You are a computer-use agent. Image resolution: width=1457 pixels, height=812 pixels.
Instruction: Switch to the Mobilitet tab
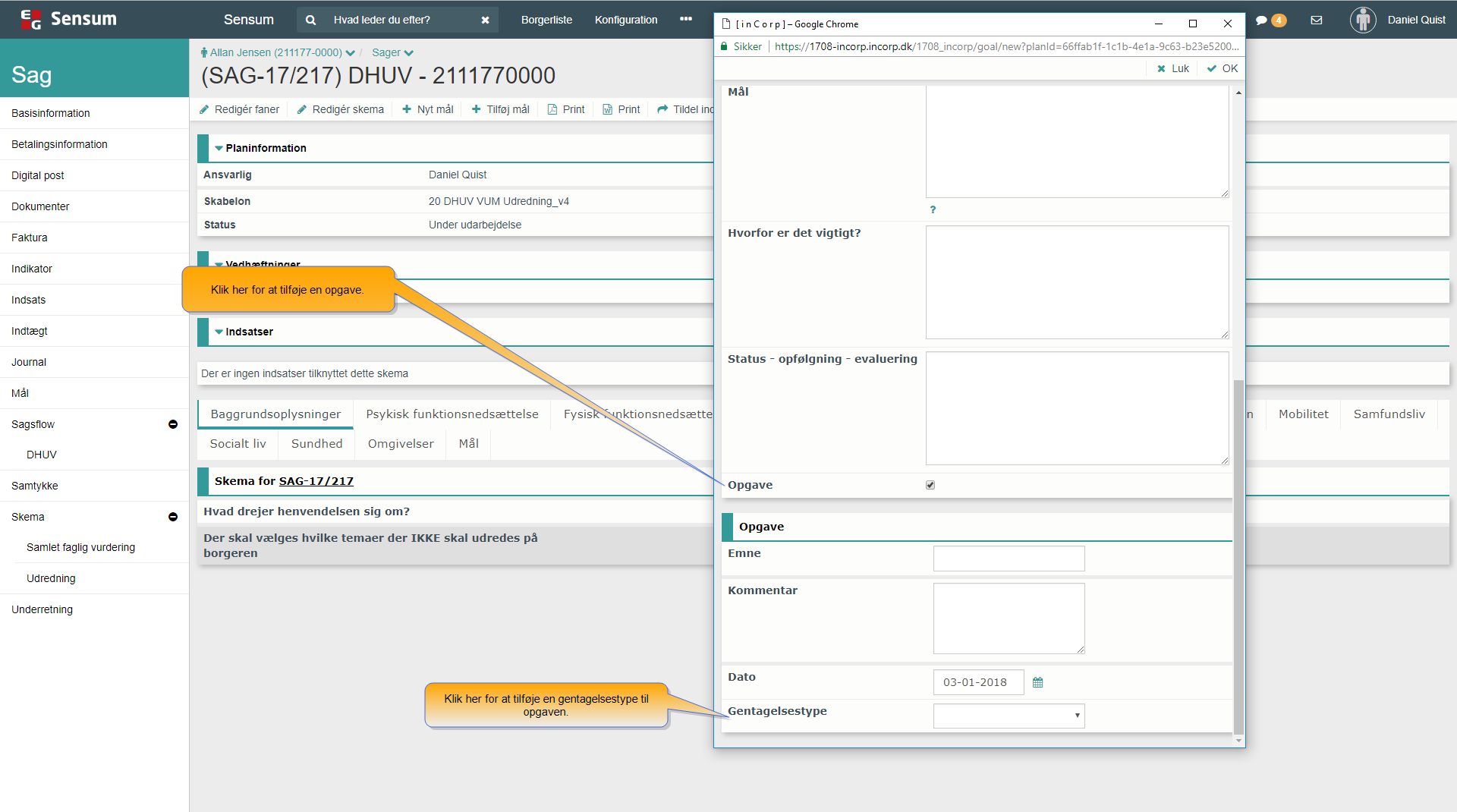[x=1304, y=414]
